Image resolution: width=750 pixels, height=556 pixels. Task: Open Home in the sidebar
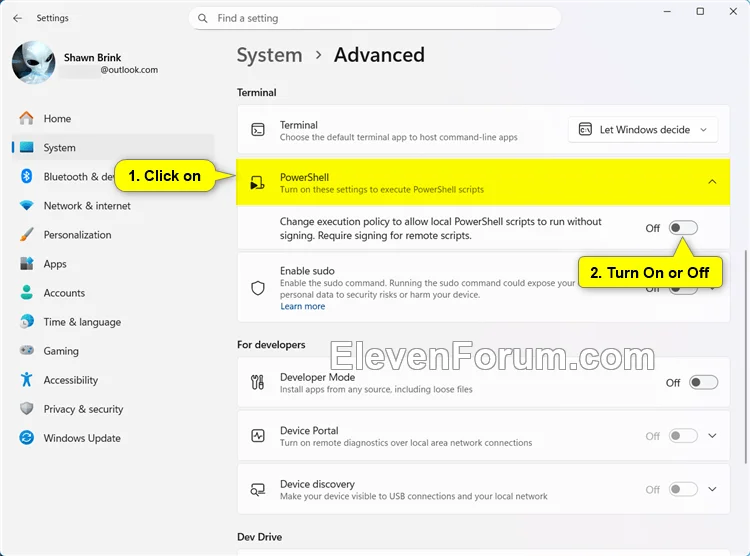tap(113, 118)
